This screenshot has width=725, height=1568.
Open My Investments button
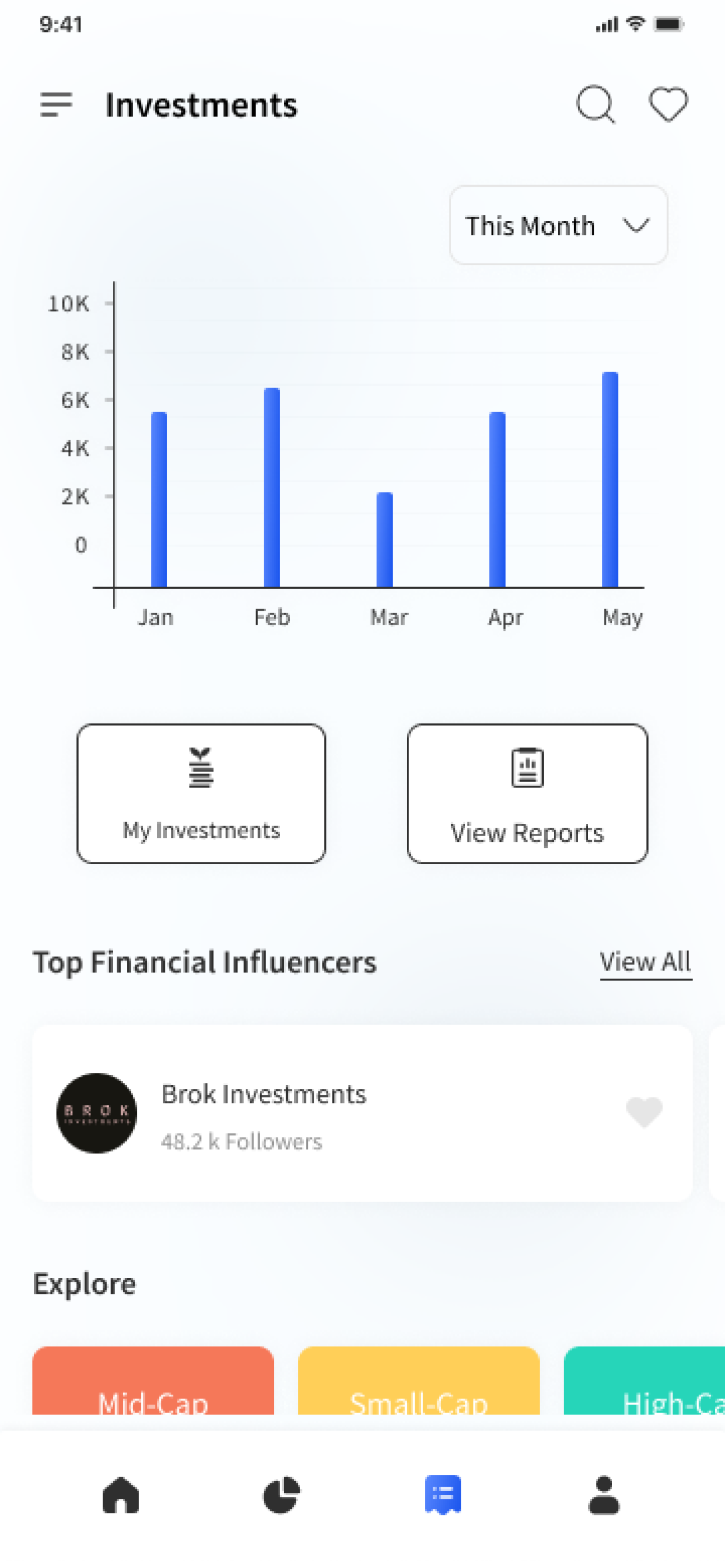point(201,793)
